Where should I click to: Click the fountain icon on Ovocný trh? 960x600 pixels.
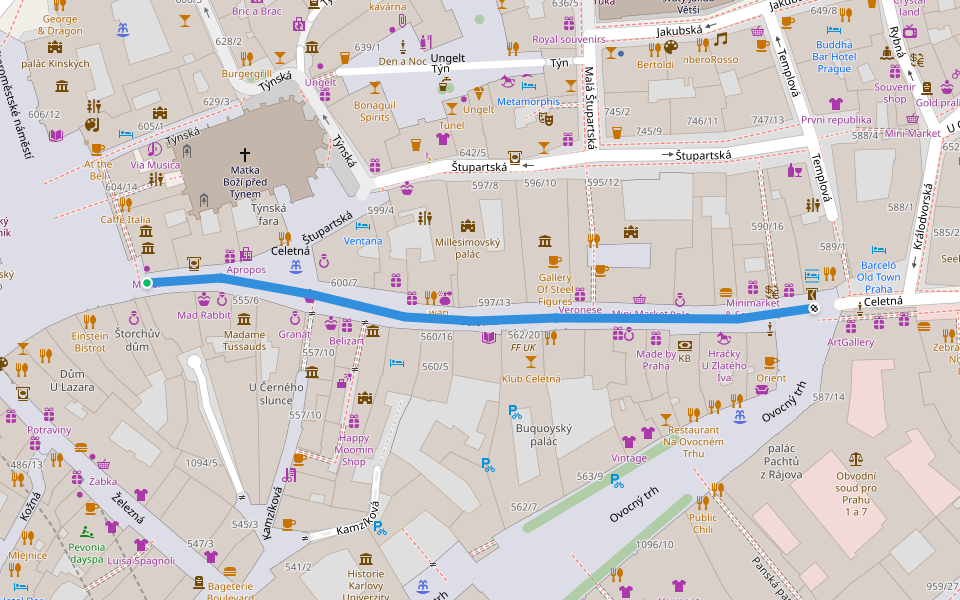(739, 416)
